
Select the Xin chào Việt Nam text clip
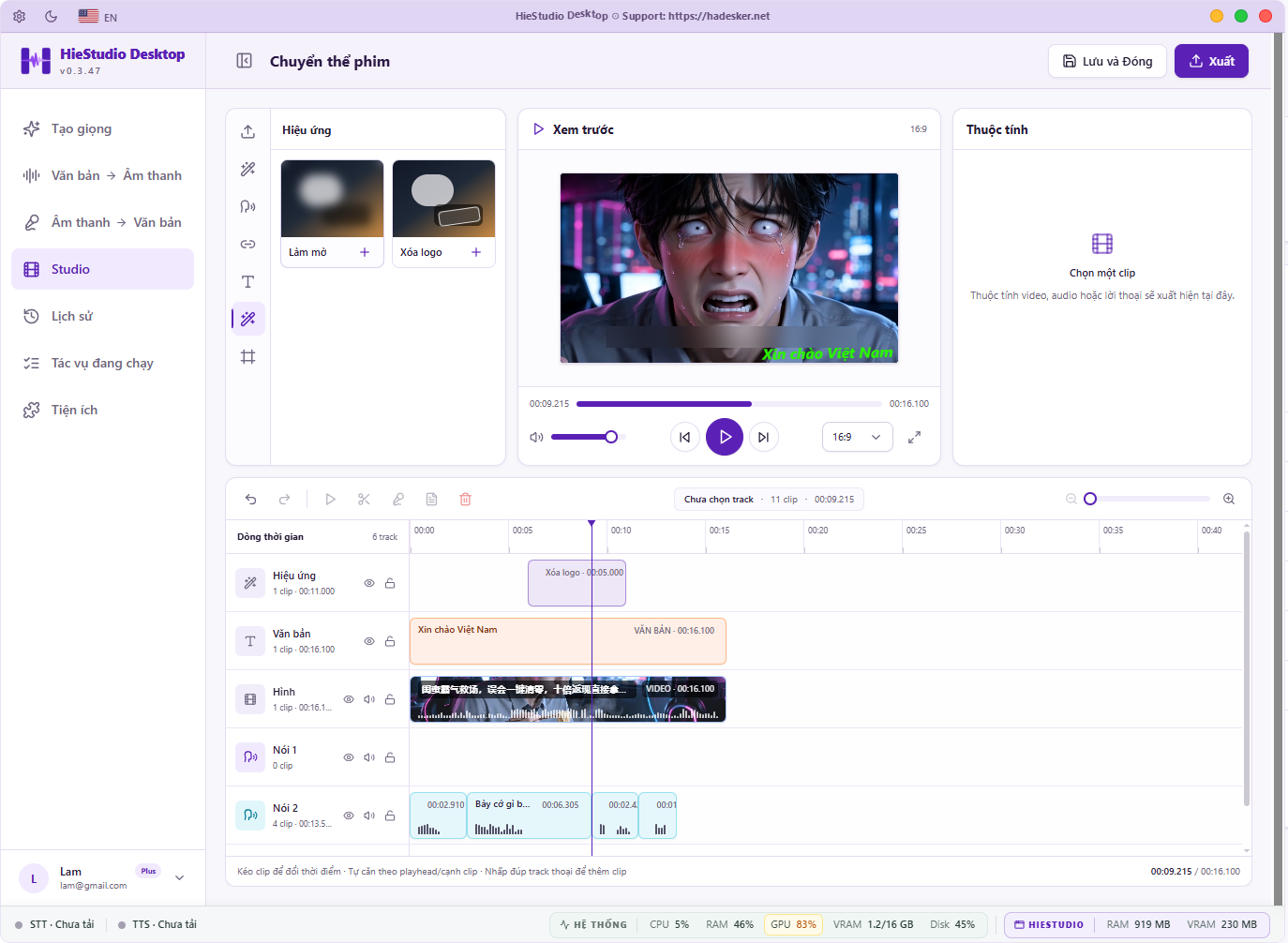[568, 641]
